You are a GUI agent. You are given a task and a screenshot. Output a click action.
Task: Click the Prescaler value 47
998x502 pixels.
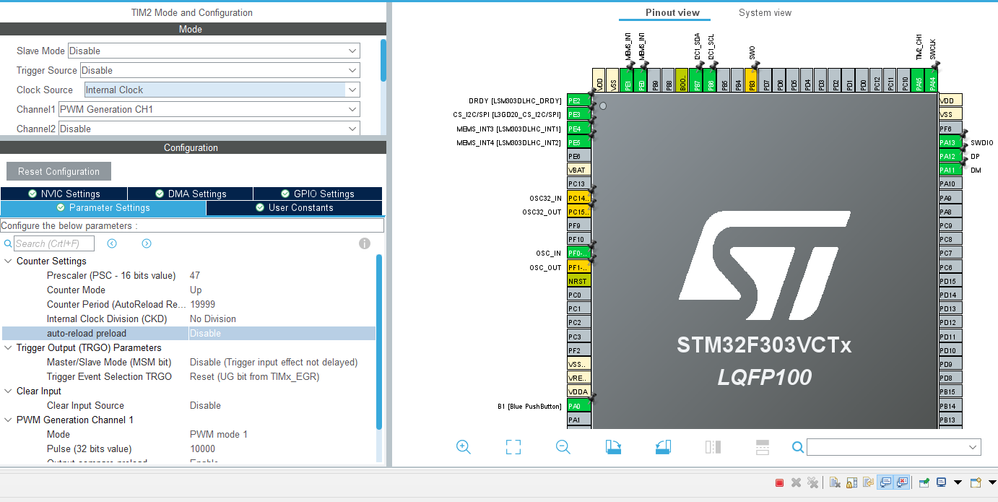[195, 275]
